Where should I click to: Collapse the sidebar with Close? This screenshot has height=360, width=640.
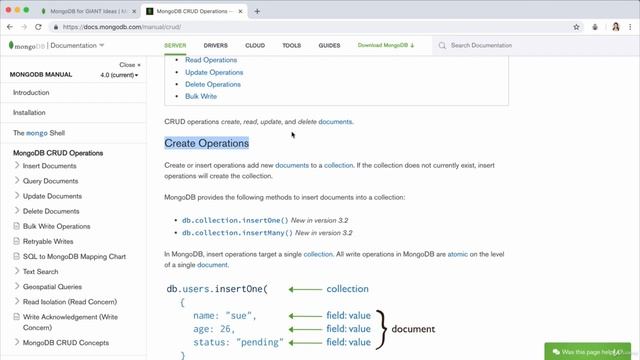point(130,65)
